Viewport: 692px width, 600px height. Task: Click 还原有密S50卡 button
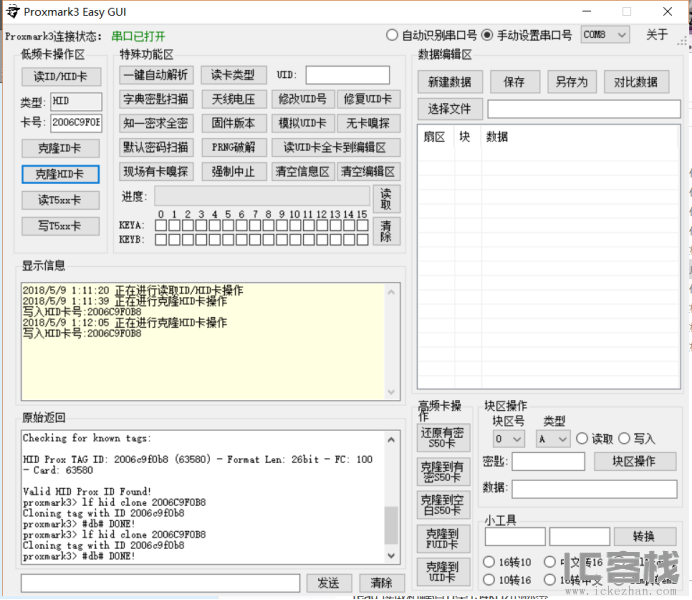tap(443, 438)
